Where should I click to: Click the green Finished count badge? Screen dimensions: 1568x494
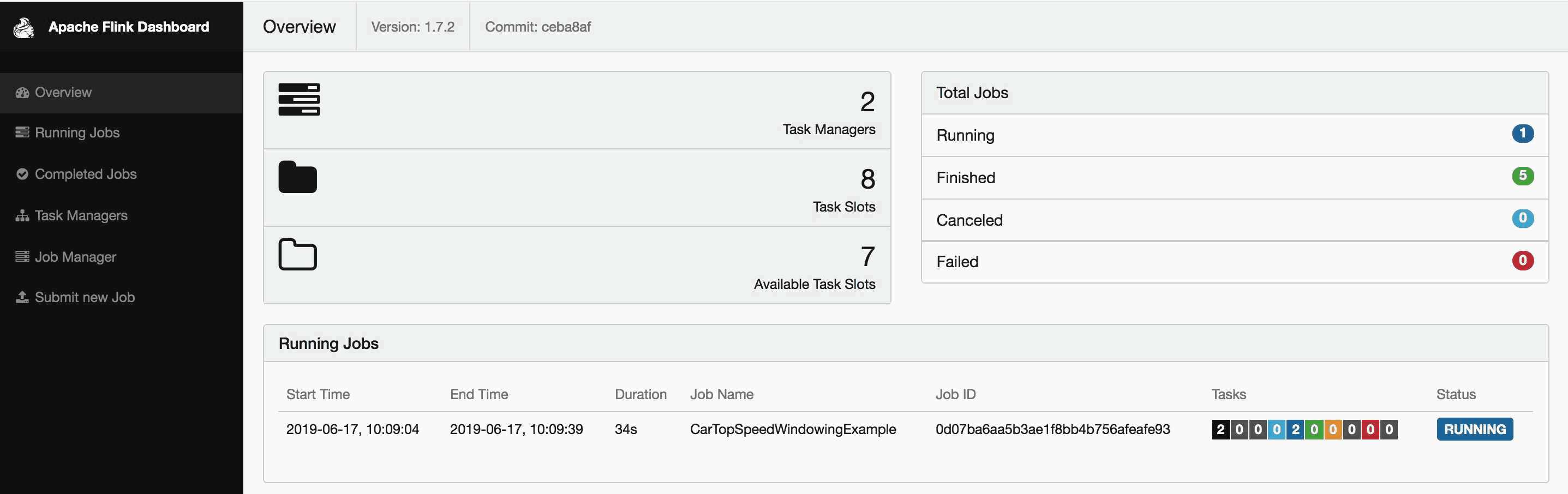[x=1522, y=177]
